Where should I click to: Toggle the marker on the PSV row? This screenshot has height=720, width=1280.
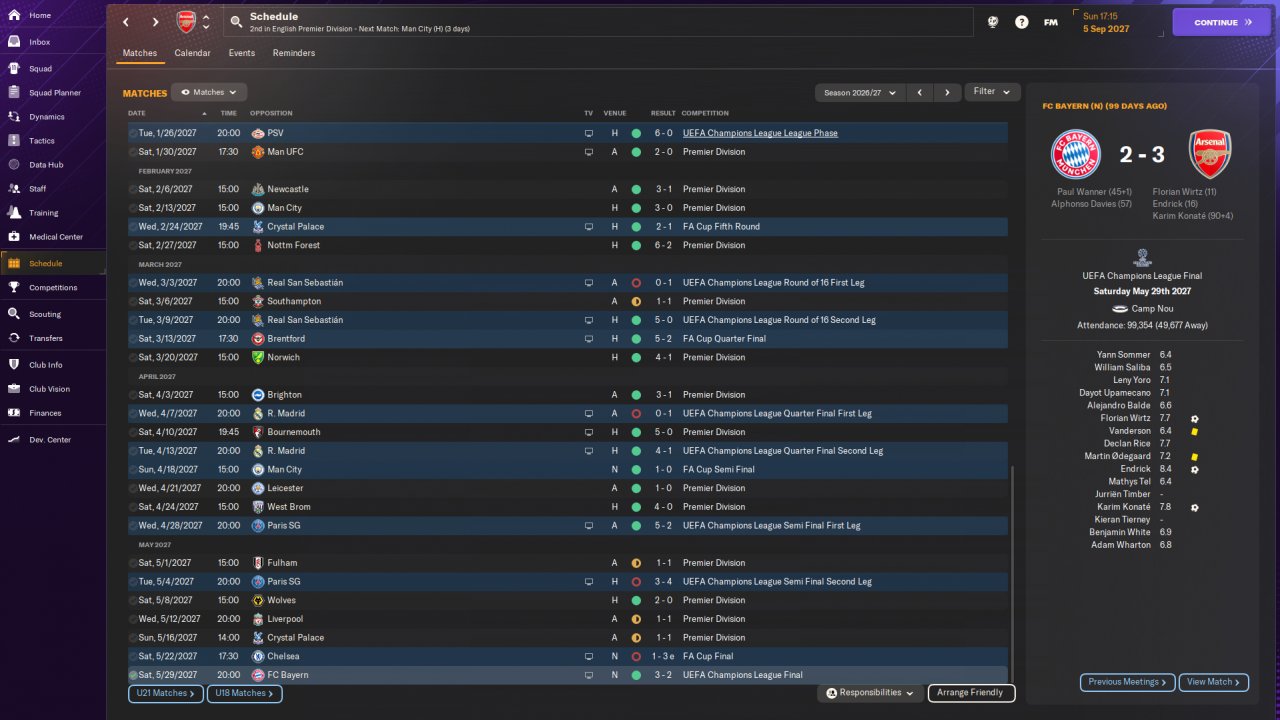(x=134, y=133)
